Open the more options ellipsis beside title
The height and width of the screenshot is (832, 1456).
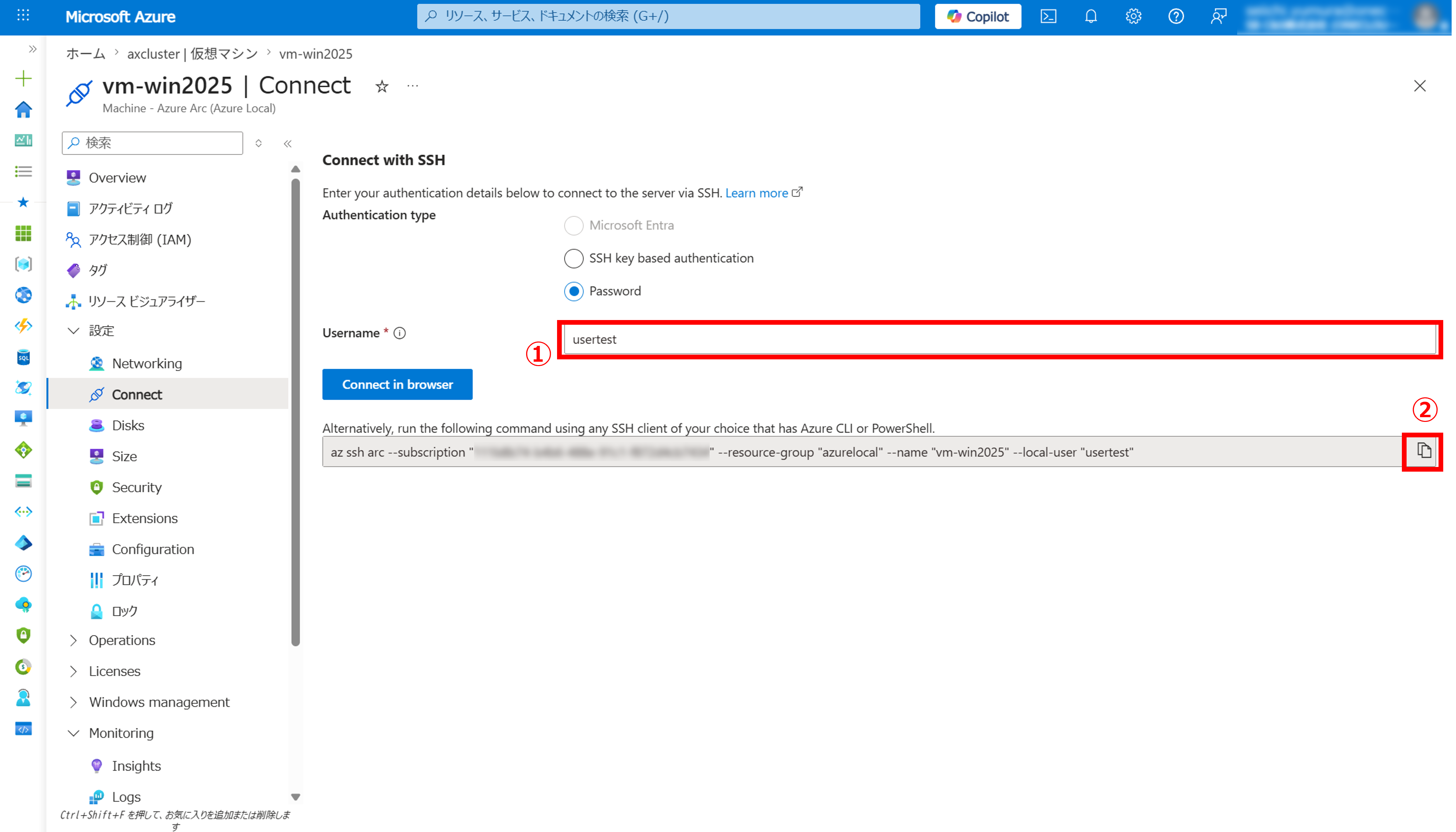point(412,86)
